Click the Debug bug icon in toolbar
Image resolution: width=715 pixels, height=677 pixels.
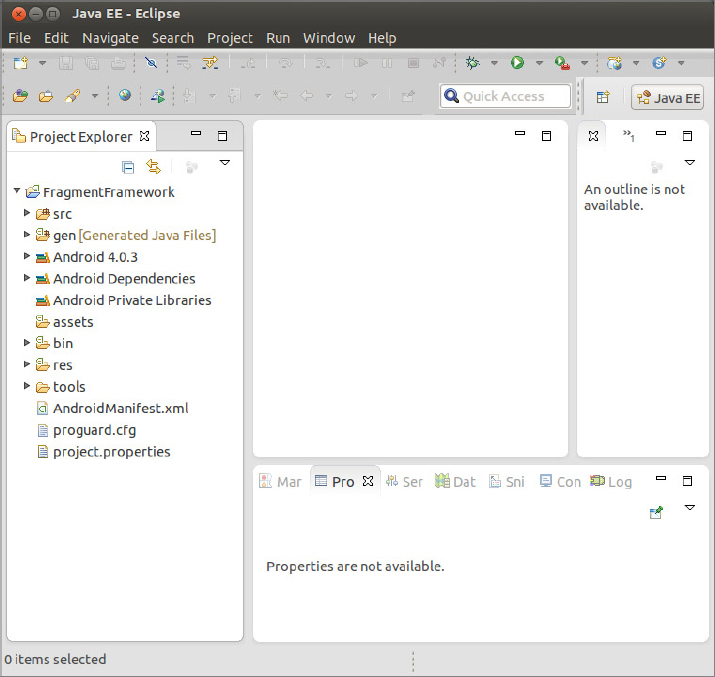pyautogui.click(x=473, y=63)
